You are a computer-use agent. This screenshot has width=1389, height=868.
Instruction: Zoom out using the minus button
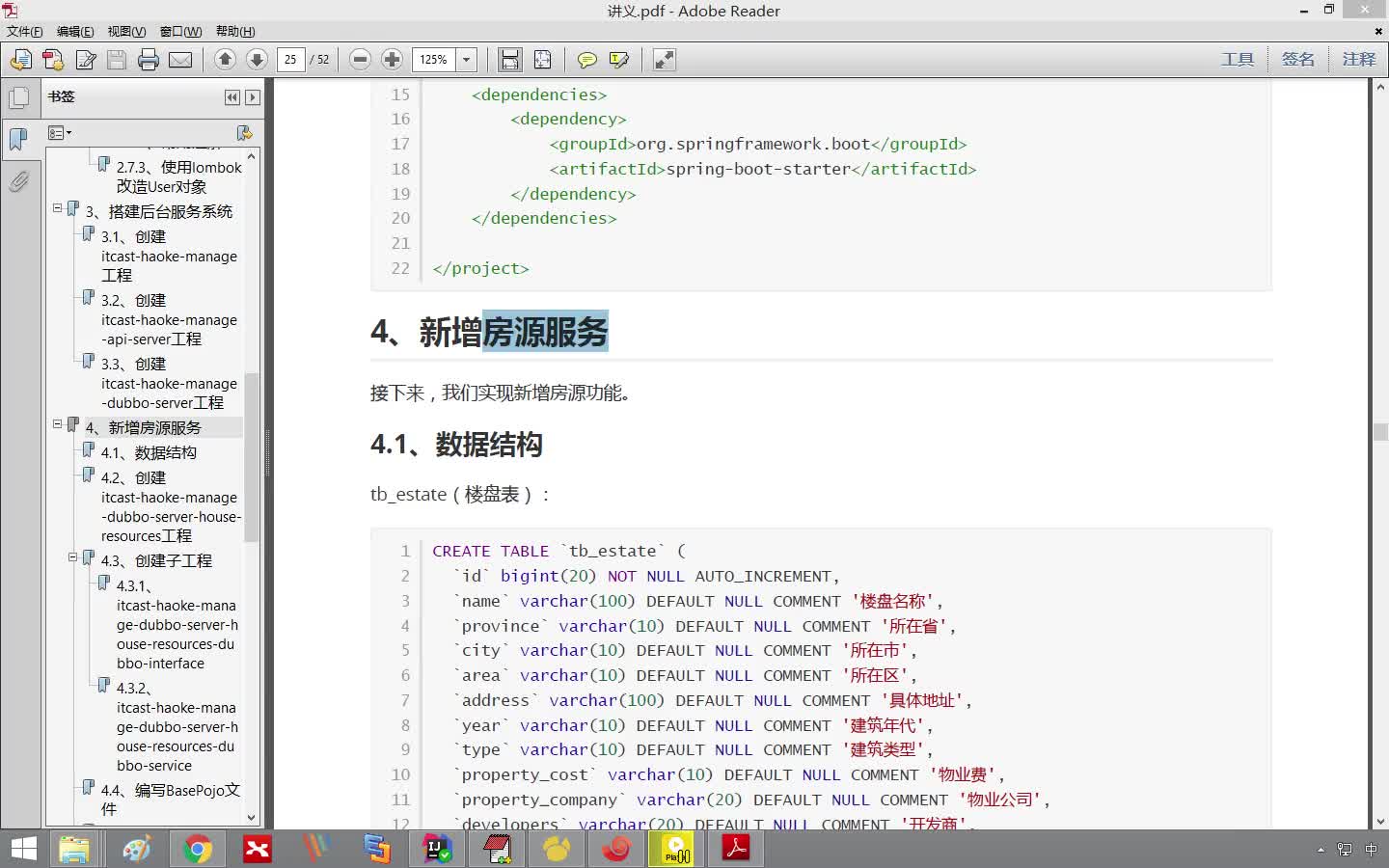point(360,60)
